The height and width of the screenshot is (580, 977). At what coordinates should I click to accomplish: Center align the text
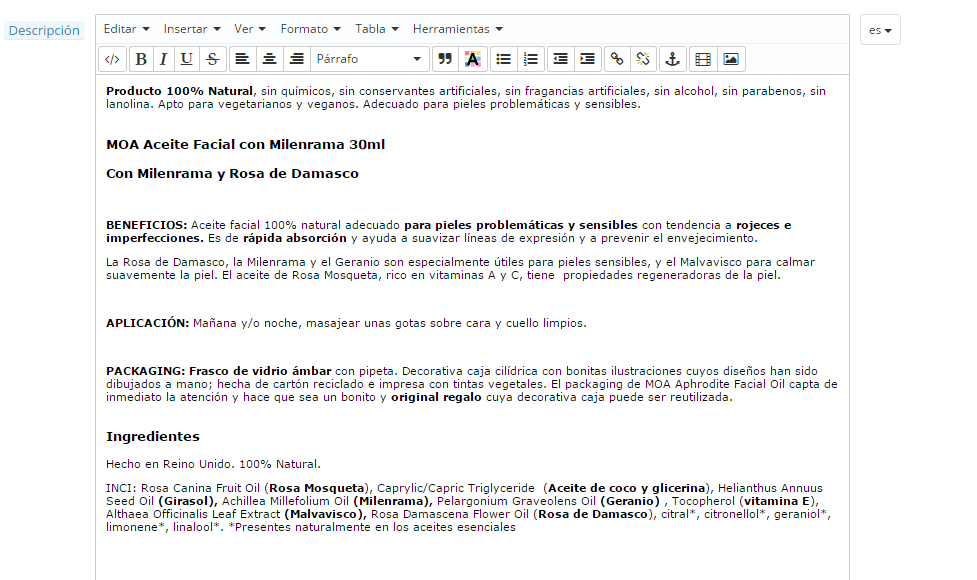tap(269, 59)
